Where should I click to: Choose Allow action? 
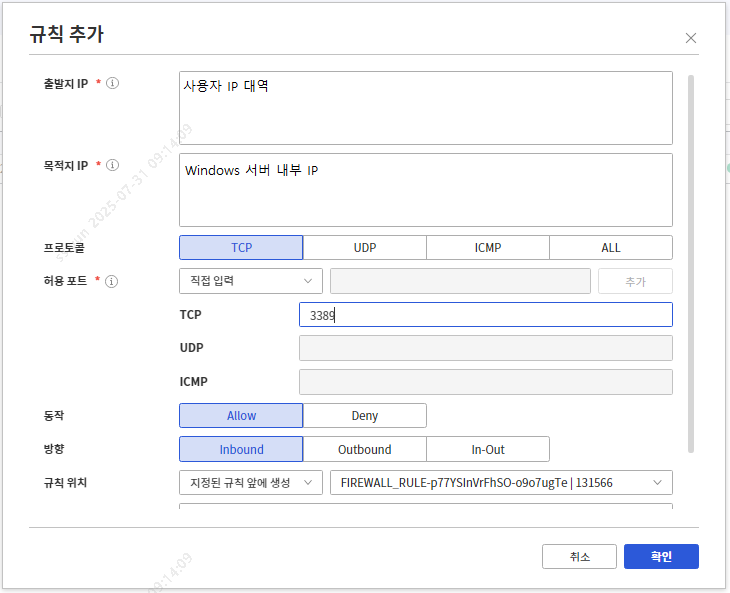241,416
